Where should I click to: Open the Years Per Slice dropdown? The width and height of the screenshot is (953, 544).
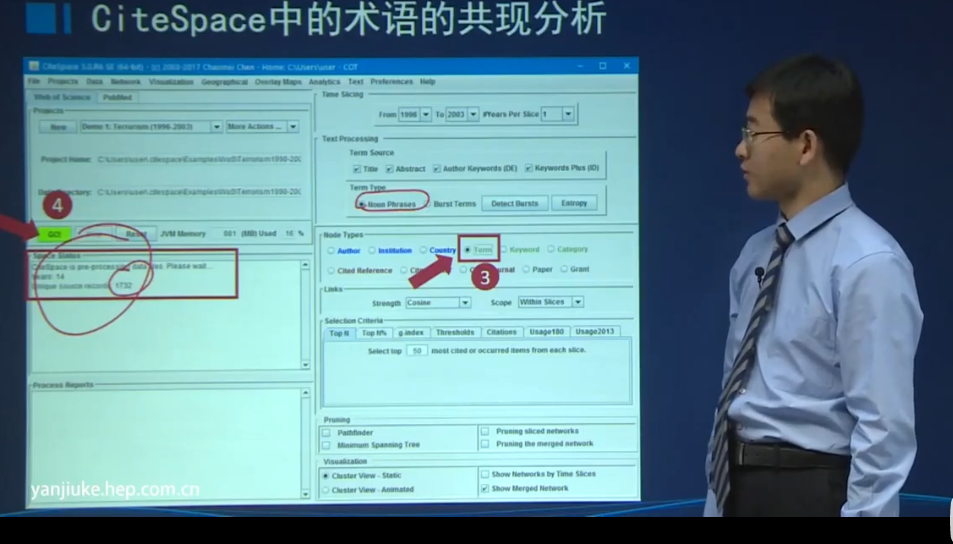[x=568, y=114]
